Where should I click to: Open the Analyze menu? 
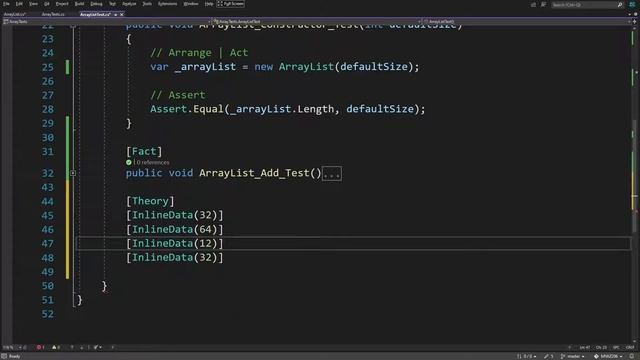click(x=129, y=4)
